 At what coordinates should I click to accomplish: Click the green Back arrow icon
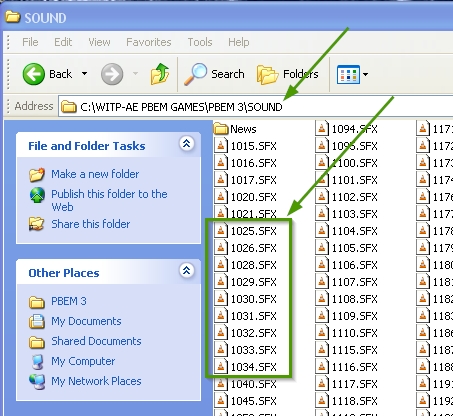[x=33, y=74]
